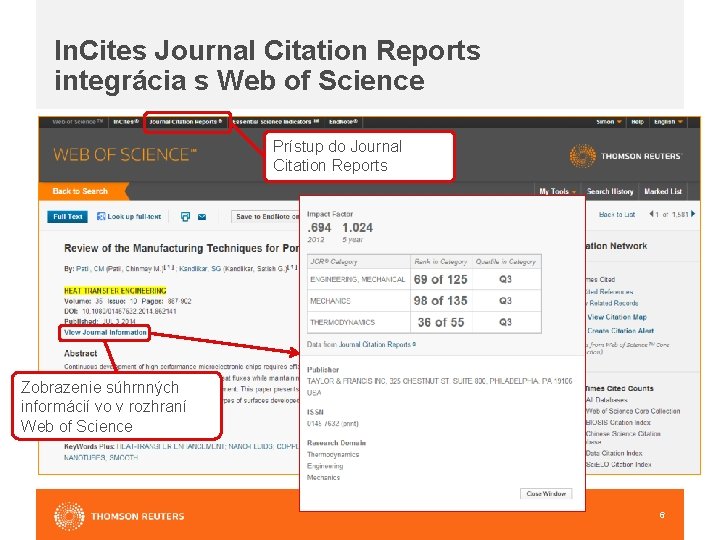This screenshot has width=720, height=540.
Task: Click View Journal Information link
Action: tap(105, 332)
